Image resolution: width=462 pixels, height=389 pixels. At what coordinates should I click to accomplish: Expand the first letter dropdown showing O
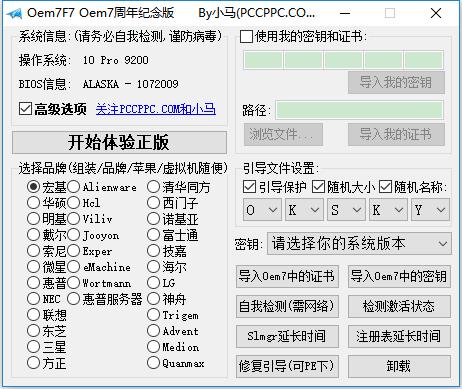(262, 210)
